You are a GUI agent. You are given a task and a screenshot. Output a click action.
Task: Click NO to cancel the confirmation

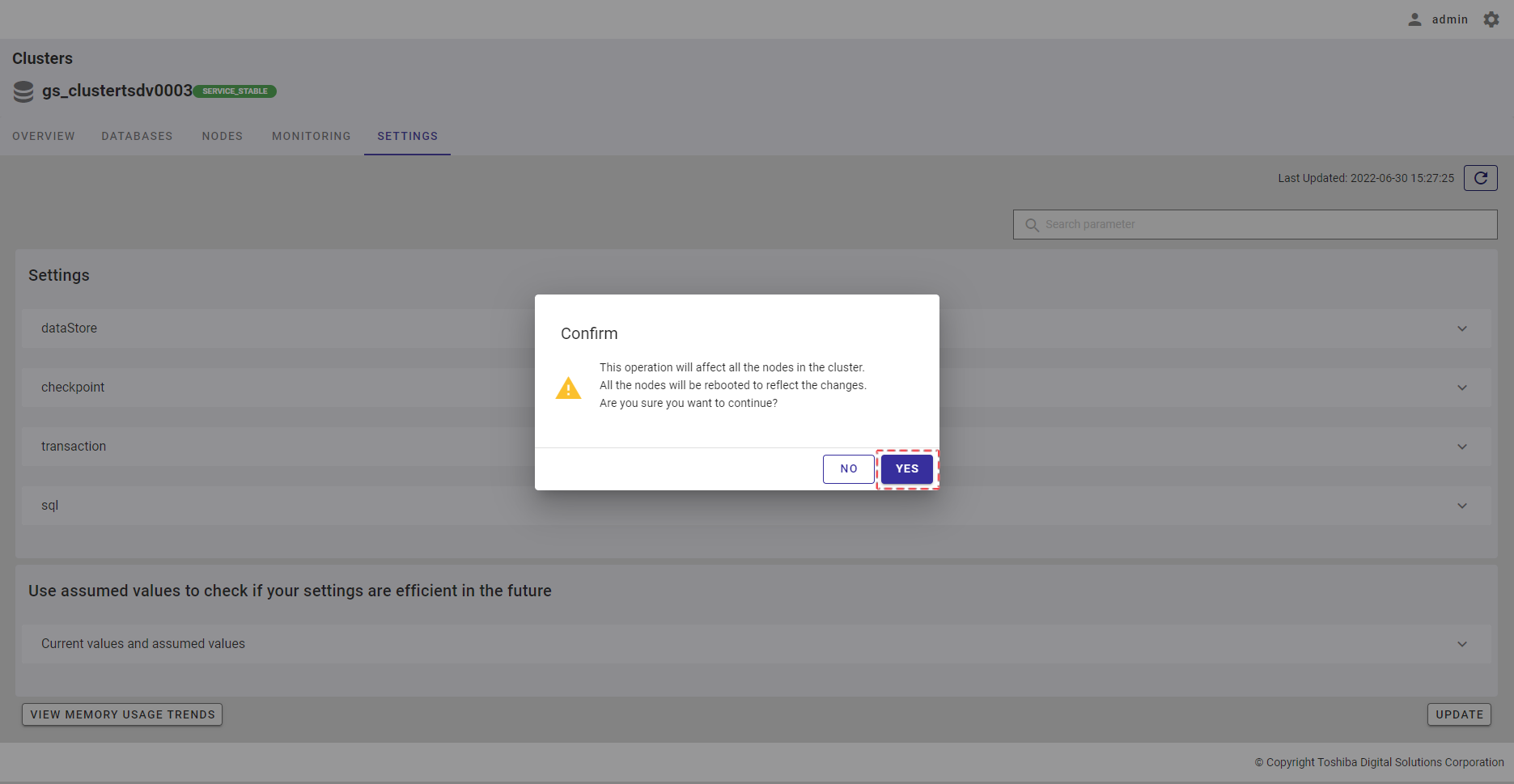(848, 469)
